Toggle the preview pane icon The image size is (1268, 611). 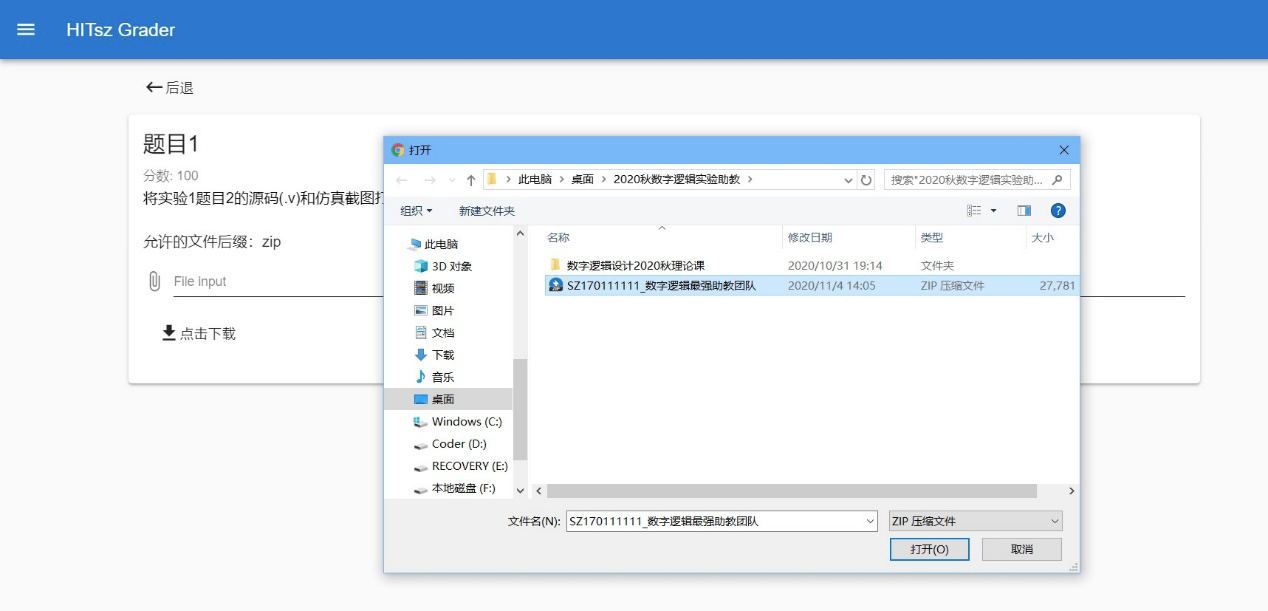pyautogui.click(x=1024, y=211)
